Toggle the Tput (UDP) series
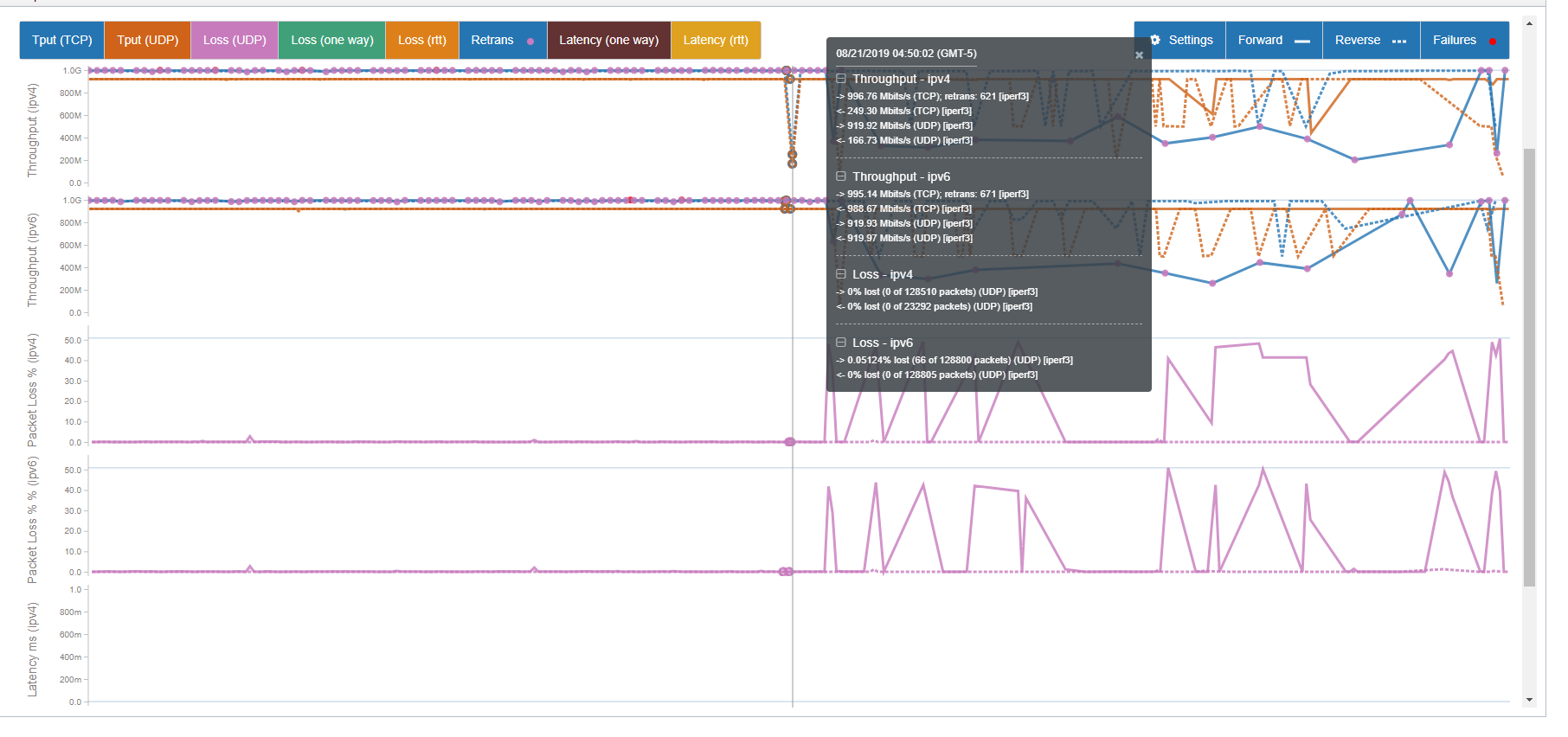The width and height of the screenshot is (1568, 737). click(x=148, y=40)
